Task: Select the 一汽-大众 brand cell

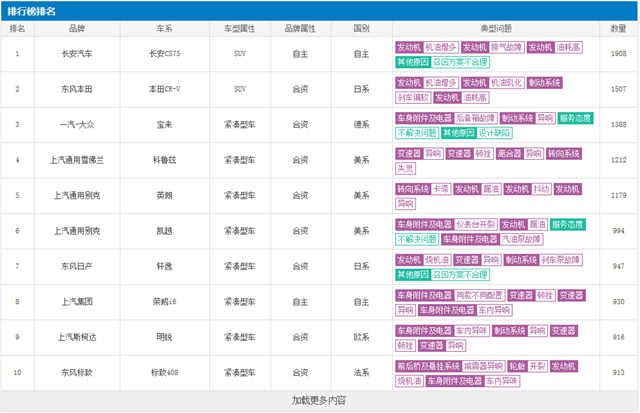Action: [x=77, y=124]
